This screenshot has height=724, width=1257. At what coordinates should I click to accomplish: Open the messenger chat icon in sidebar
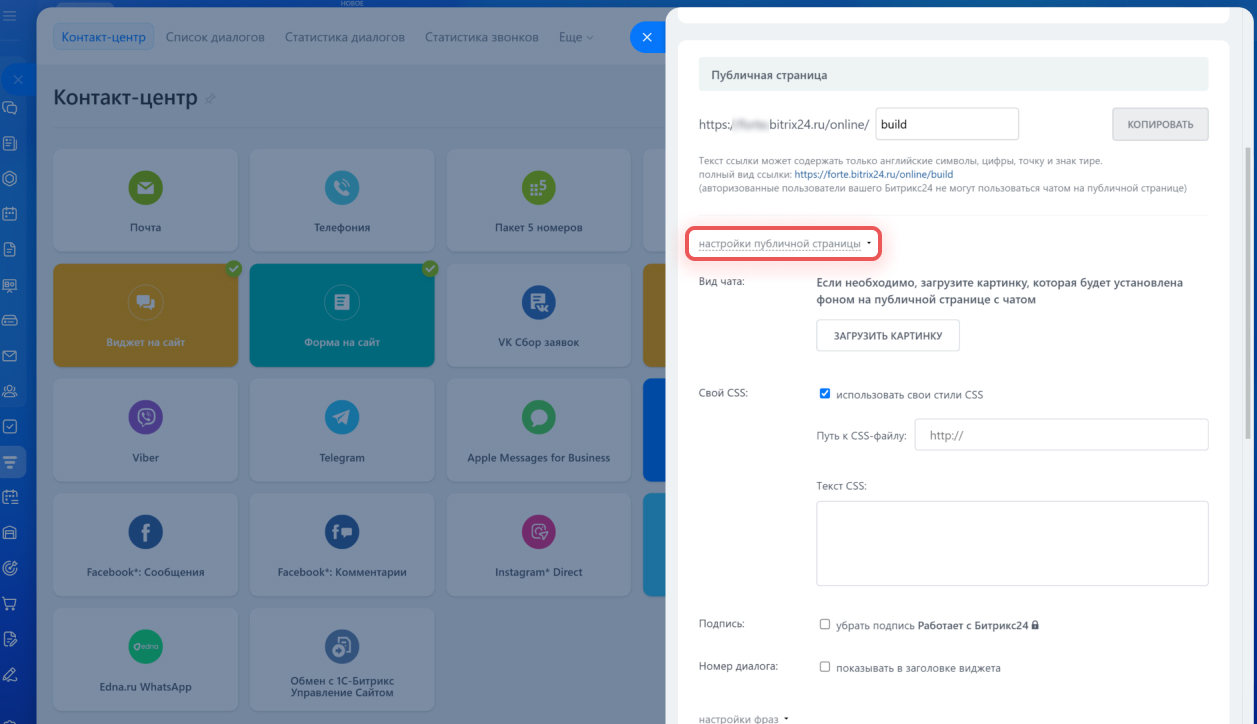tap(10, 108)
